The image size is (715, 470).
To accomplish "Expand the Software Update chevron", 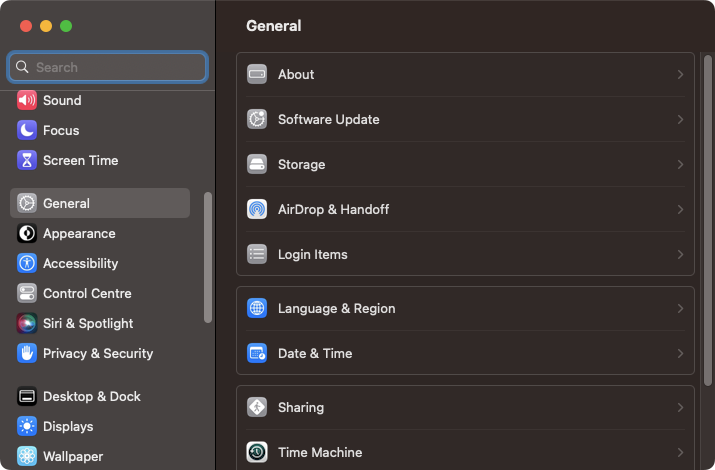I will tap(680, 119).
